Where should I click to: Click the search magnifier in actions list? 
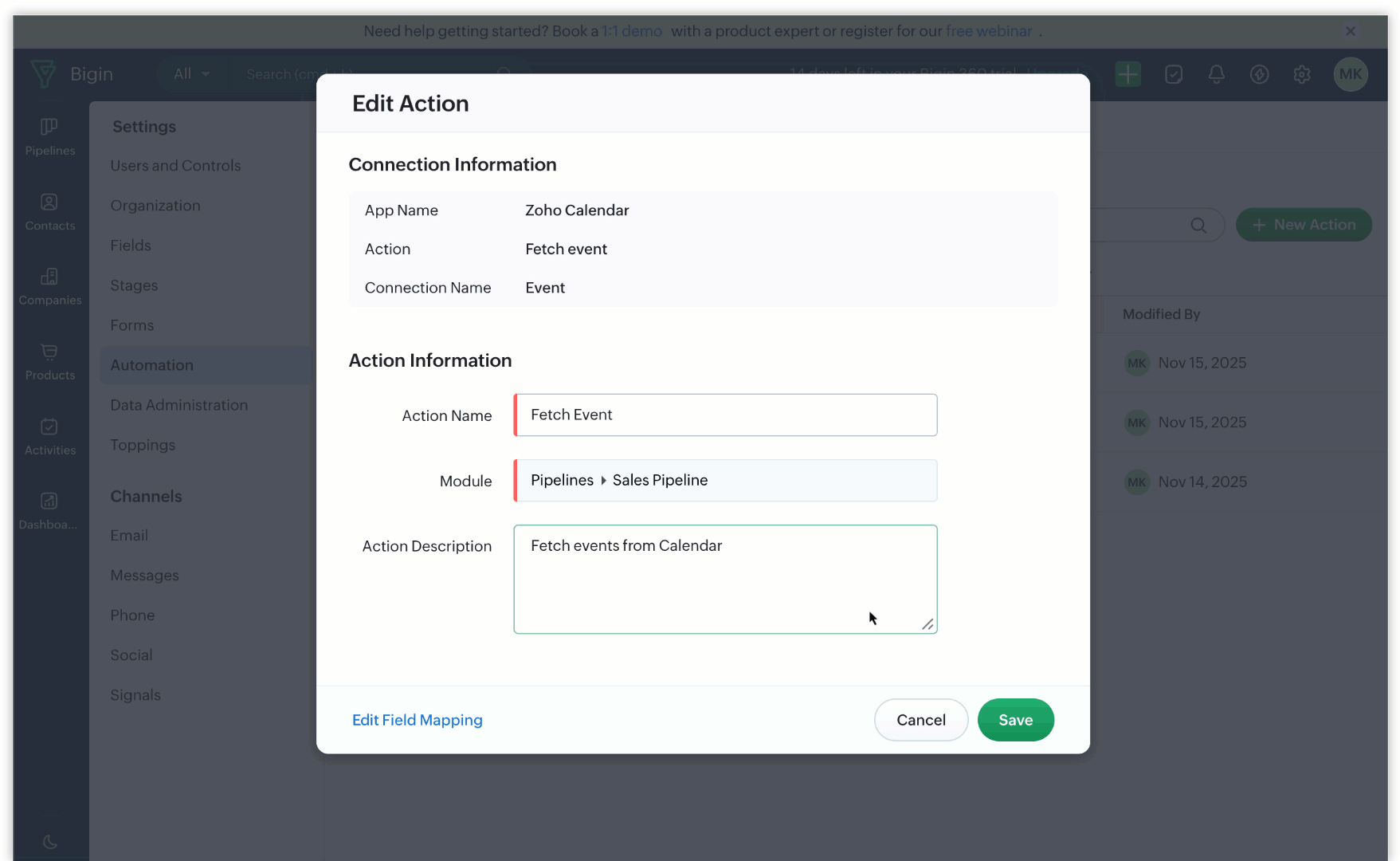pos(1198,226)
